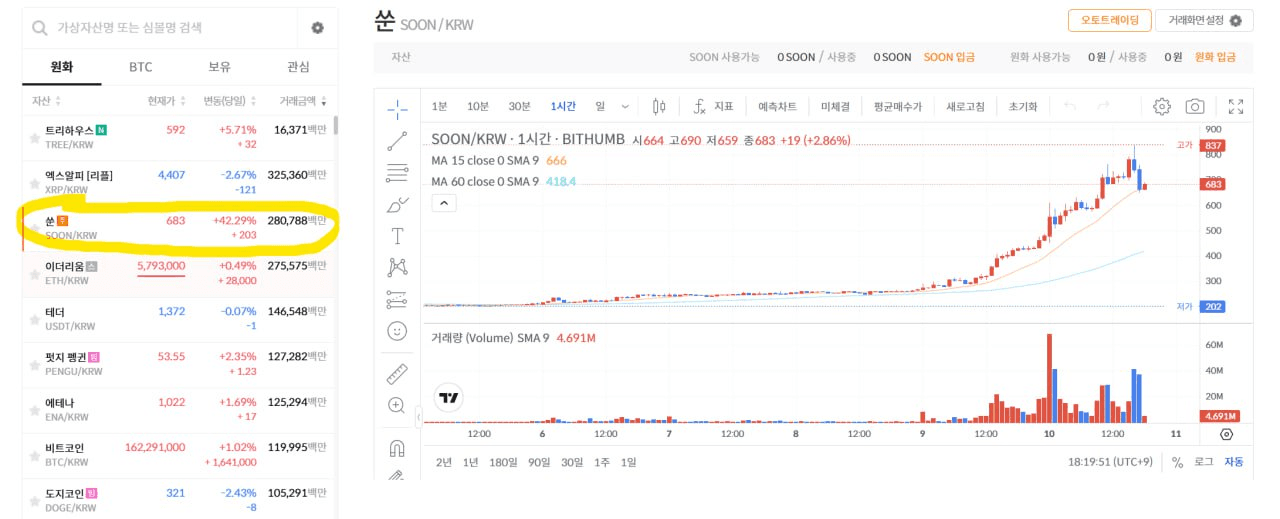Open asset list settings gear

(317, 28)
